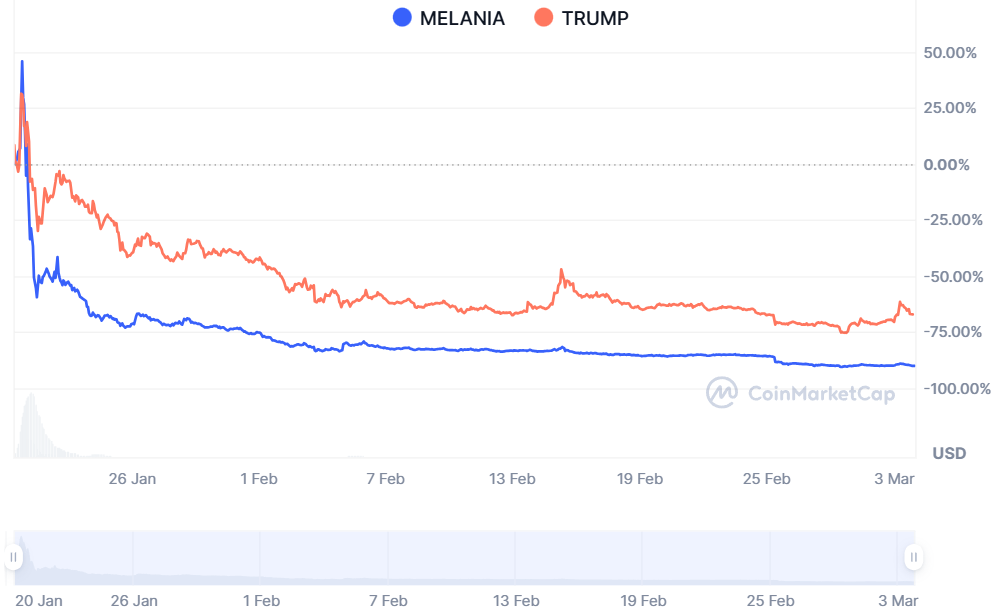This screenshot has height=616, width=997.
Task: Select the orange TRUMP legend dot
Action: [544, 18]
